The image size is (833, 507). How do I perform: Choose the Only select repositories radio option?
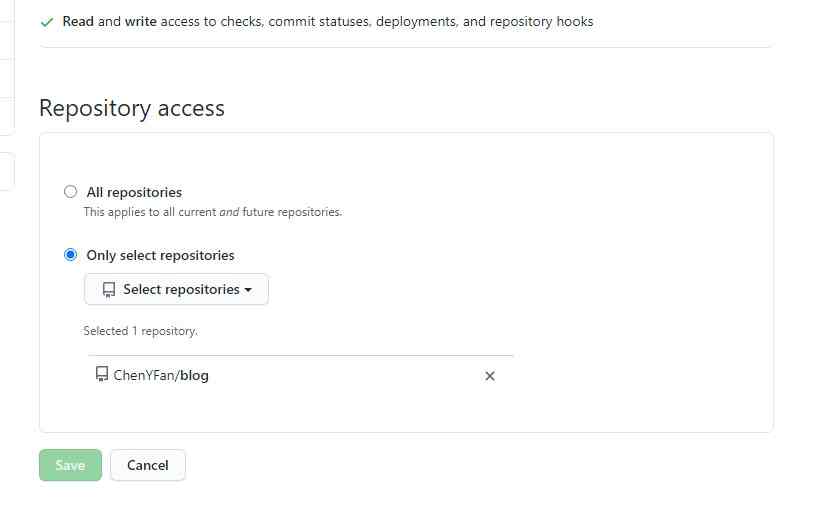70,255
